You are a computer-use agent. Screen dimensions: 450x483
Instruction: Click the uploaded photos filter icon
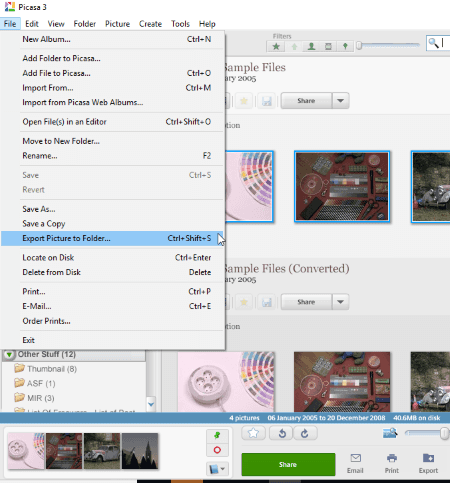(x=294, y=46)
